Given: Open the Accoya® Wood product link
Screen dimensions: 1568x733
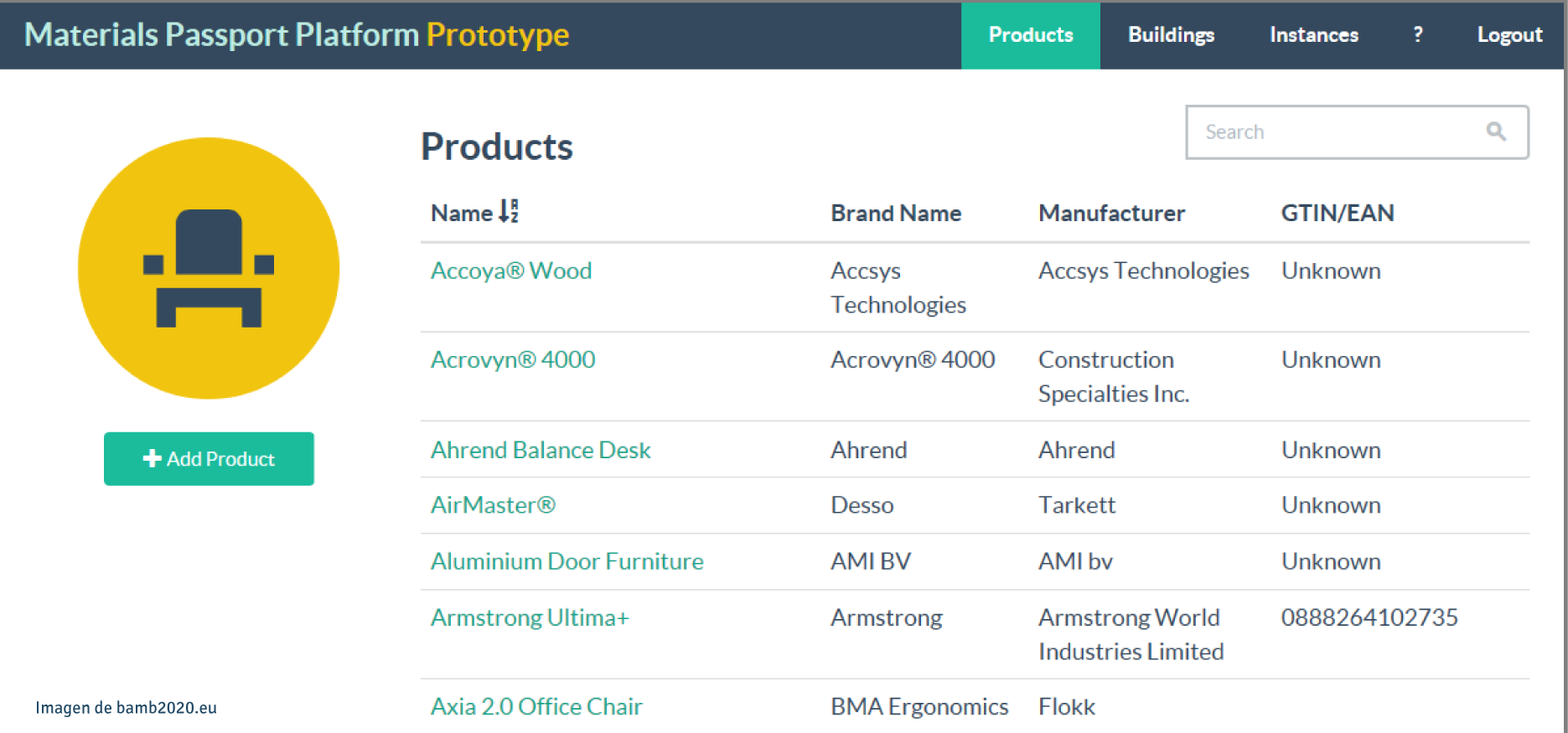Looking at the screenshot, I should pos(511,271).
